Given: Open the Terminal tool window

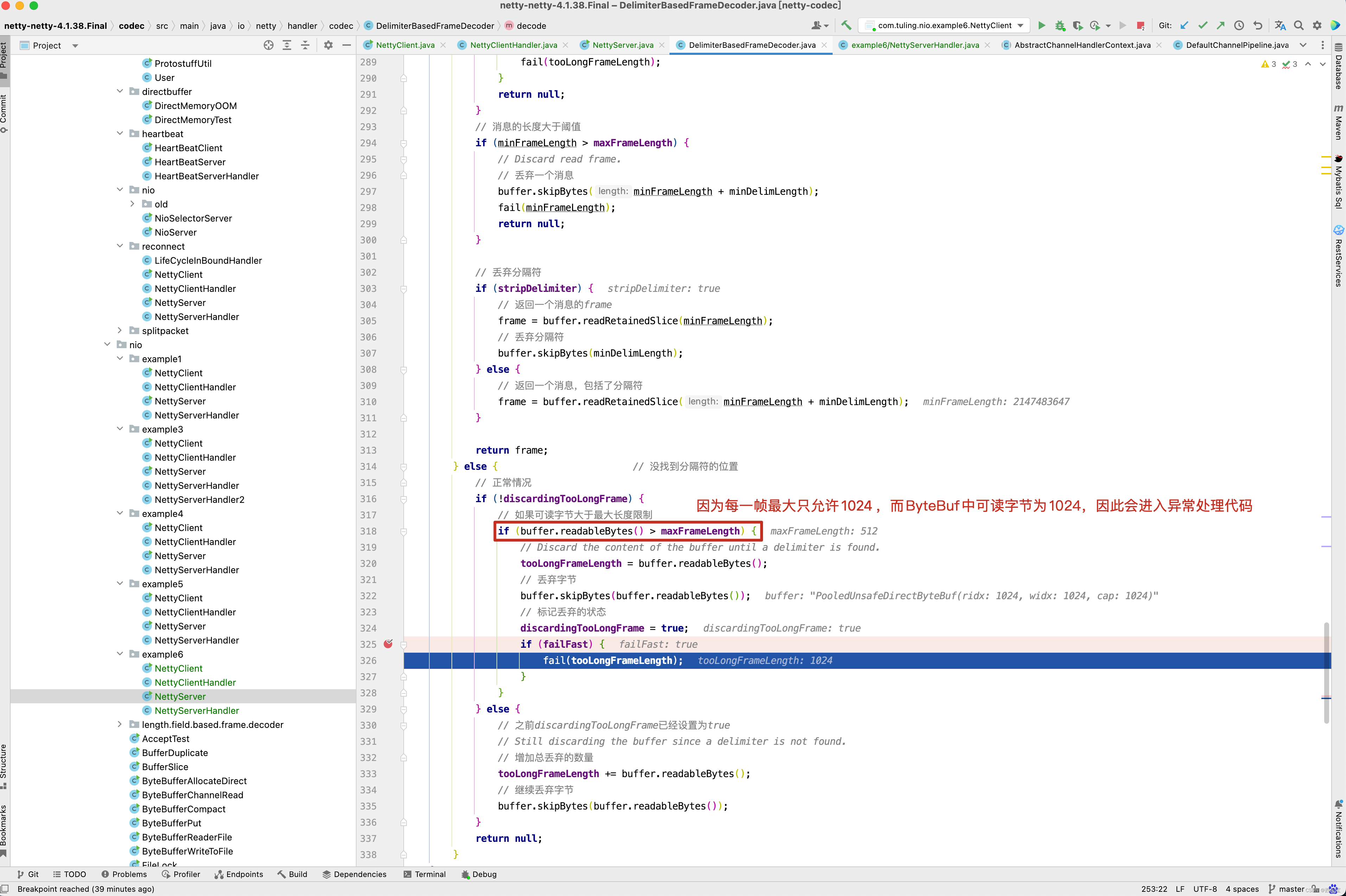Looking at the screenshot, I should click(x=424, y=874).
